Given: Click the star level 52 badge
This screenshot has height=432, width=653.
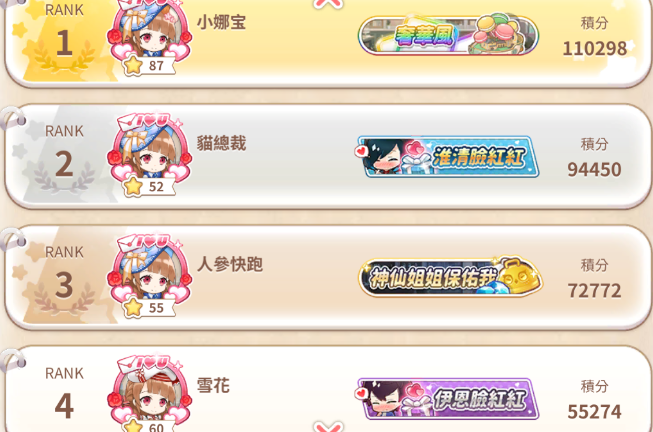Looking at the screenshot, I should click(x=149, y=187).
